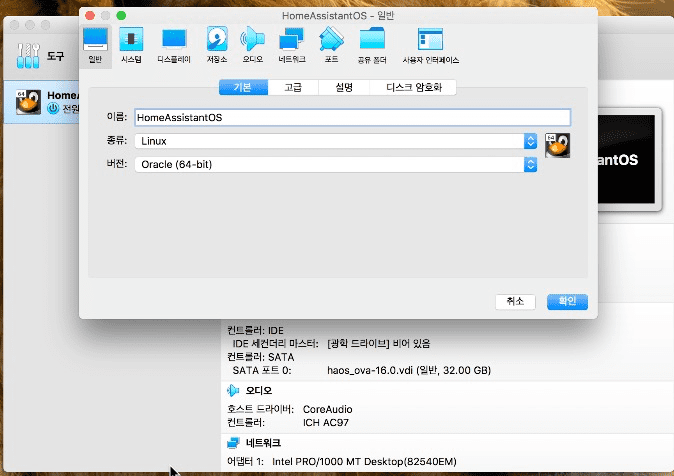Viewport: 674px width, 476px height.
Task: Open the 버전 dropdown showing Oracle (64-bit)
Action: point(336,164)
